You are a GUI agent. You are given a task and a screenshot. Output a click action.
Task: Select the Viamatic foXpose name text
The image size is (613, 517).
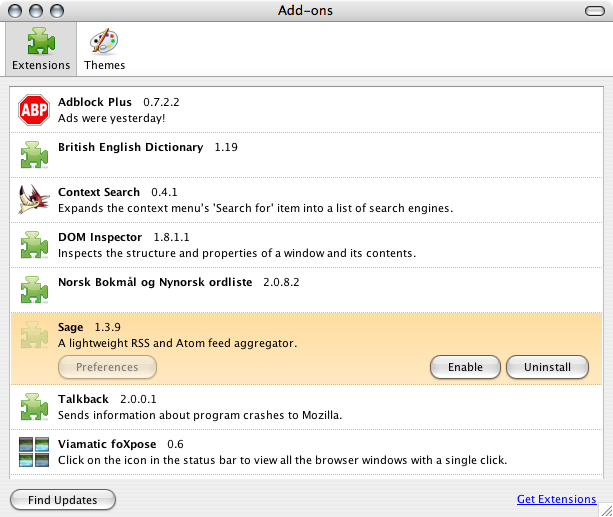[x=107, y=444]
